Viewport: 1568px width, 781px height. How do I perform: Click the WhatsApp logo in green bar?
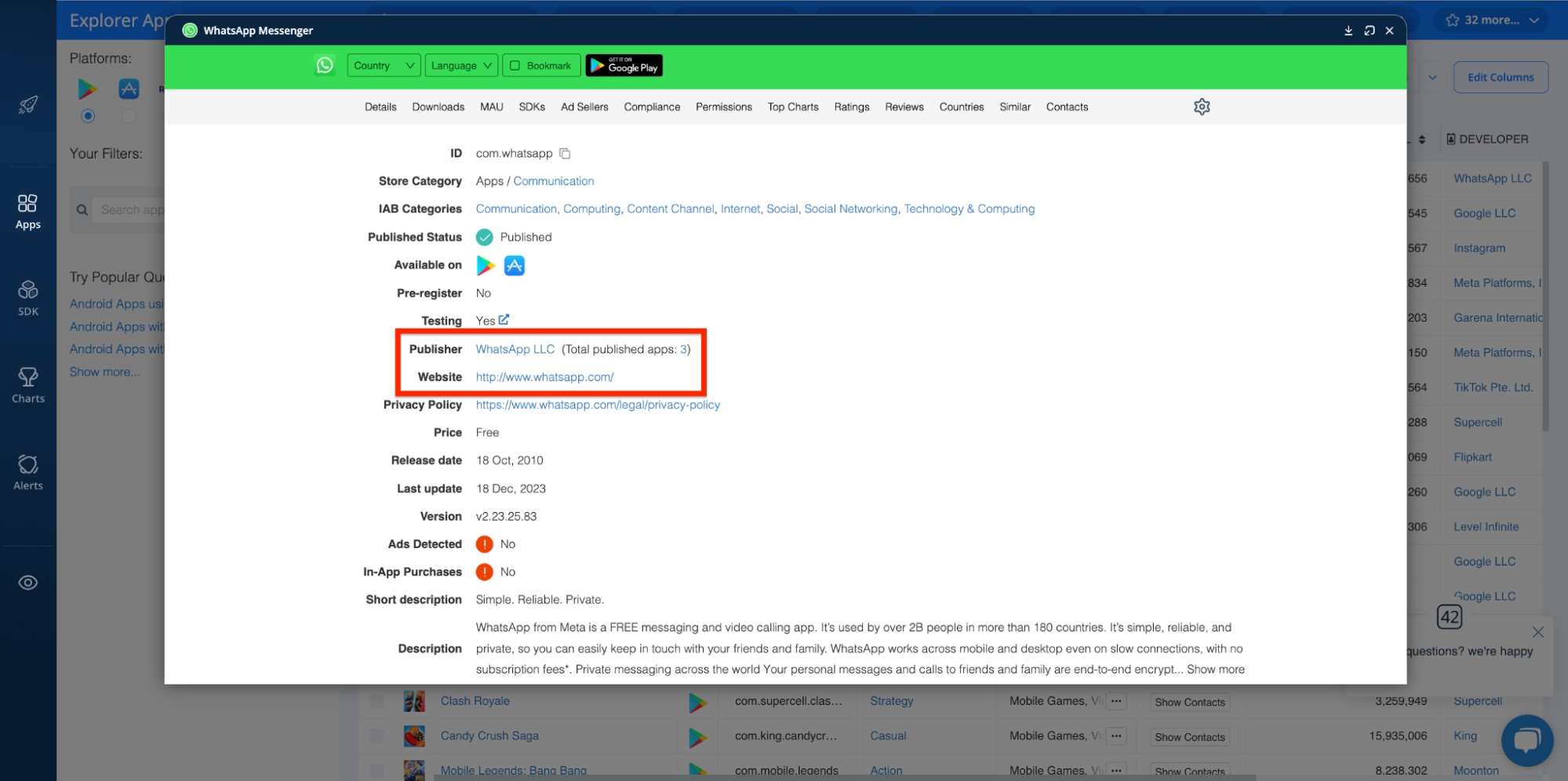click(325, 65)
